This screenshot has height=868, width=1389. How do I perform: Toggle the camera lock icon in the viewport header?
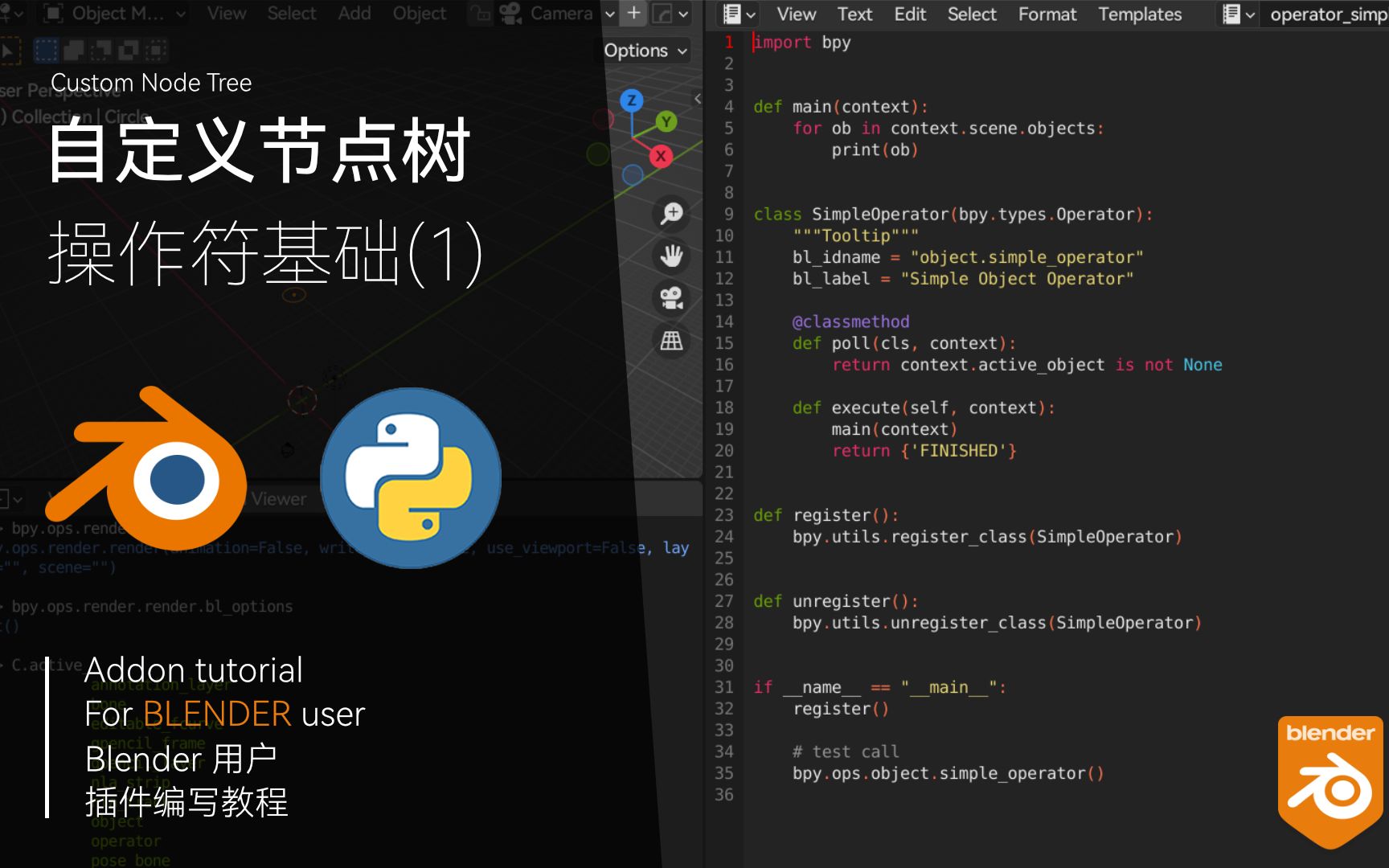click(480, 13)
